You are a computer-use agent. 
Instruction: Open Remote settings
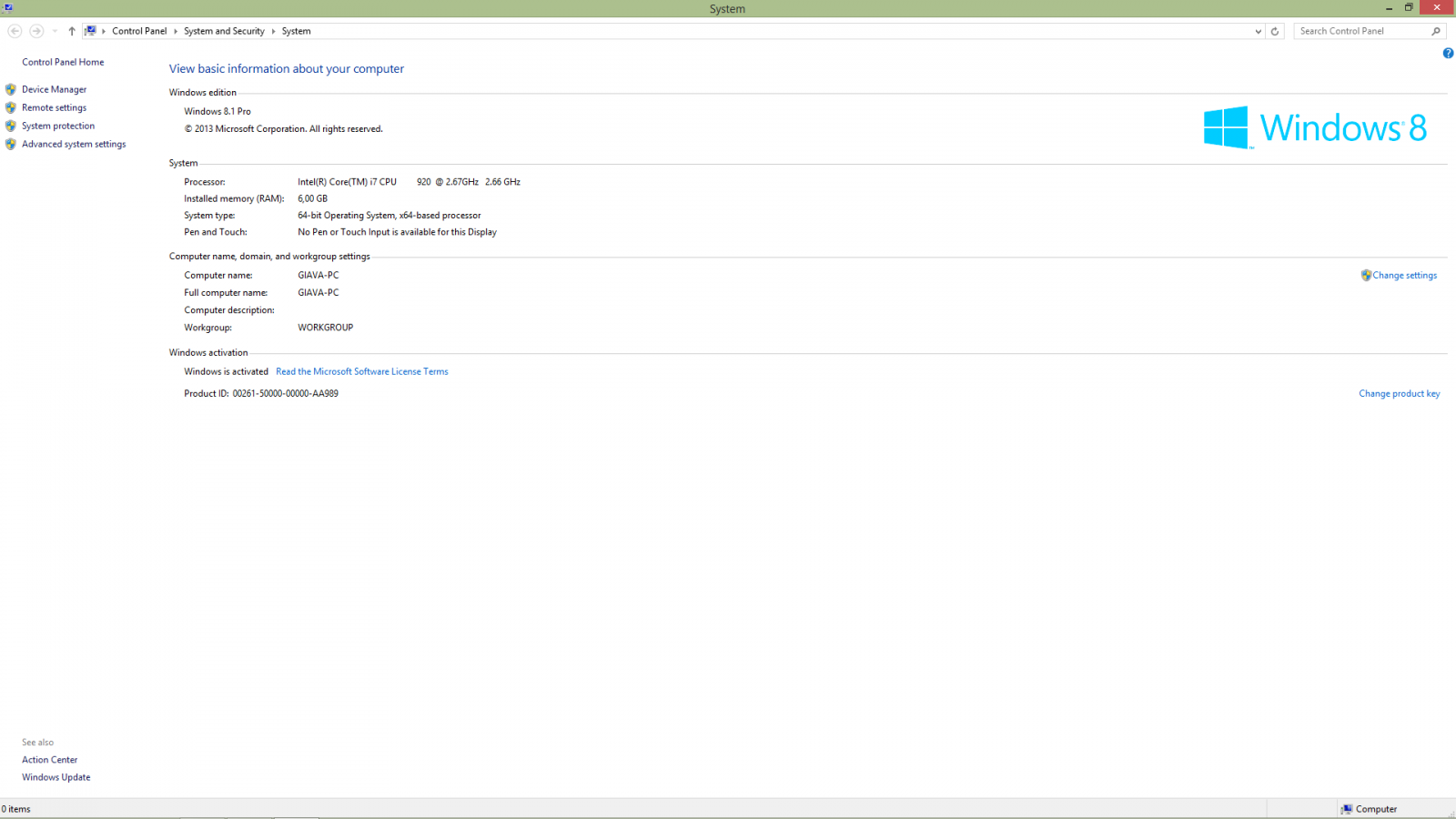[55, 107]
